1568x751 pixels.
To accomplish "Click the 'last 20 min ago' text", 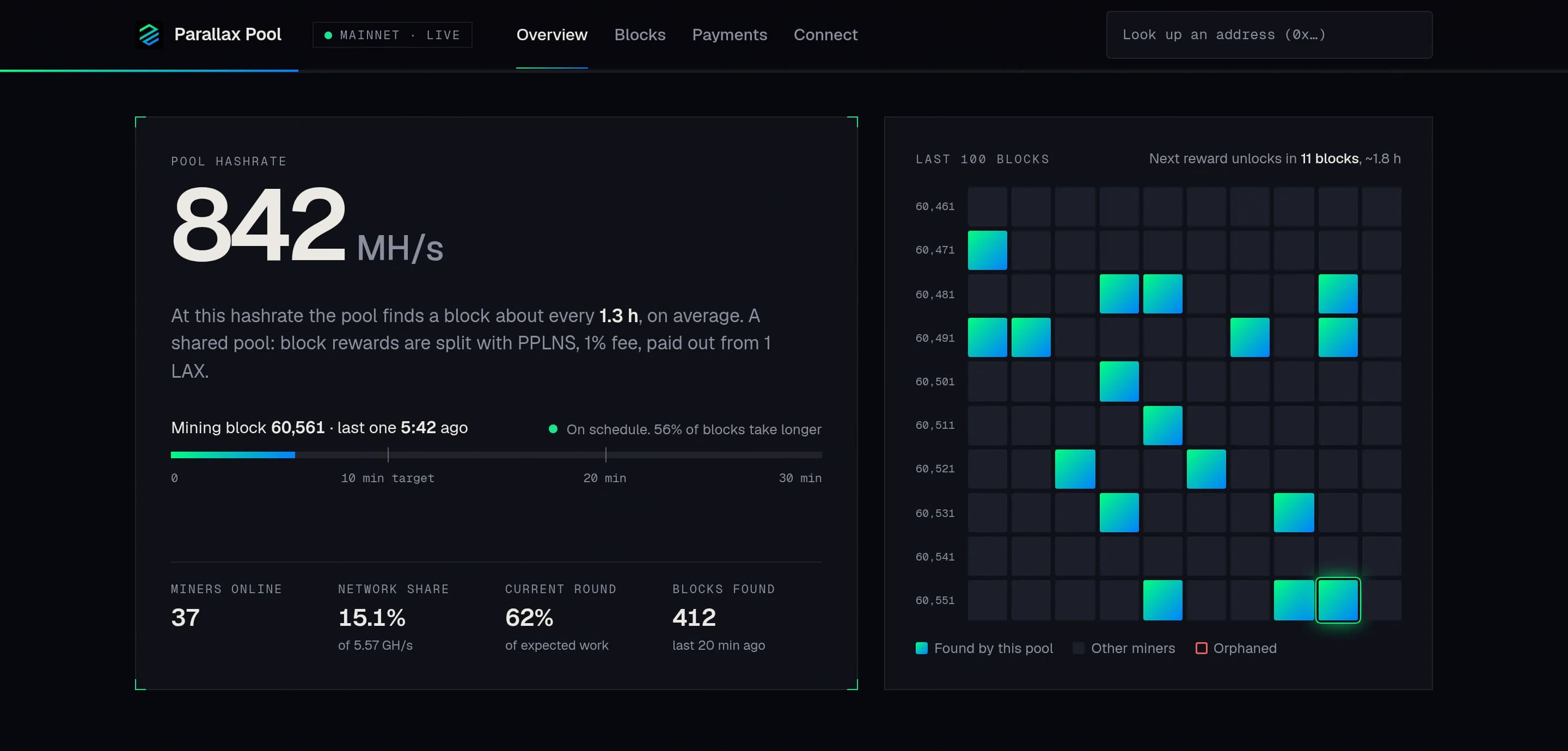I will 718,645.
